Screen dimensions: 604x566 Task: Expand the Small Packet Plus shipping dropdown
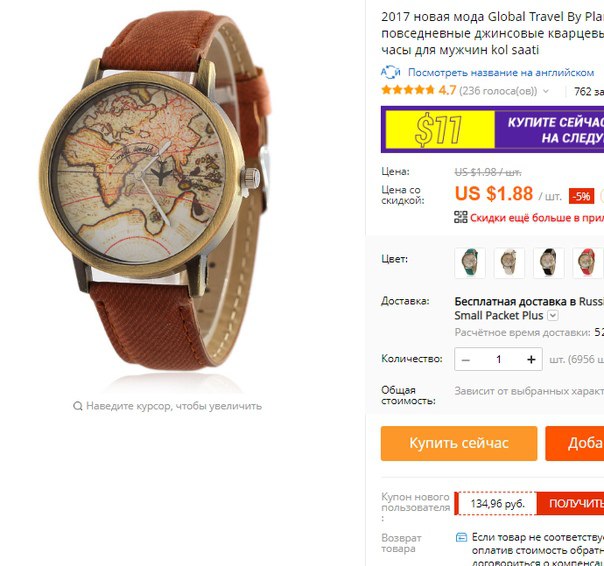pyautogui.click(x=553, y=316)
